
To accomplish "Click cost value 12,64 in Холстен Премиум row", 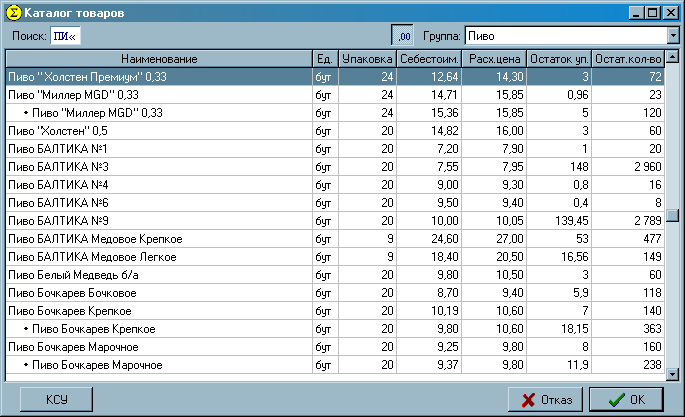I will pos(444,77).
